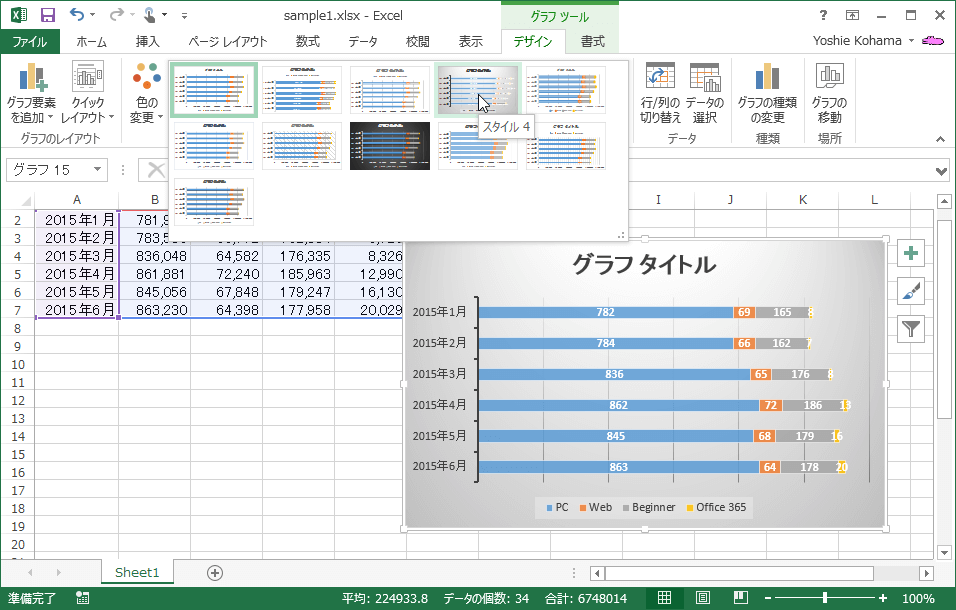Click the Redo arrow icon
The image size is (956, 610).
[x=116, y=14]
